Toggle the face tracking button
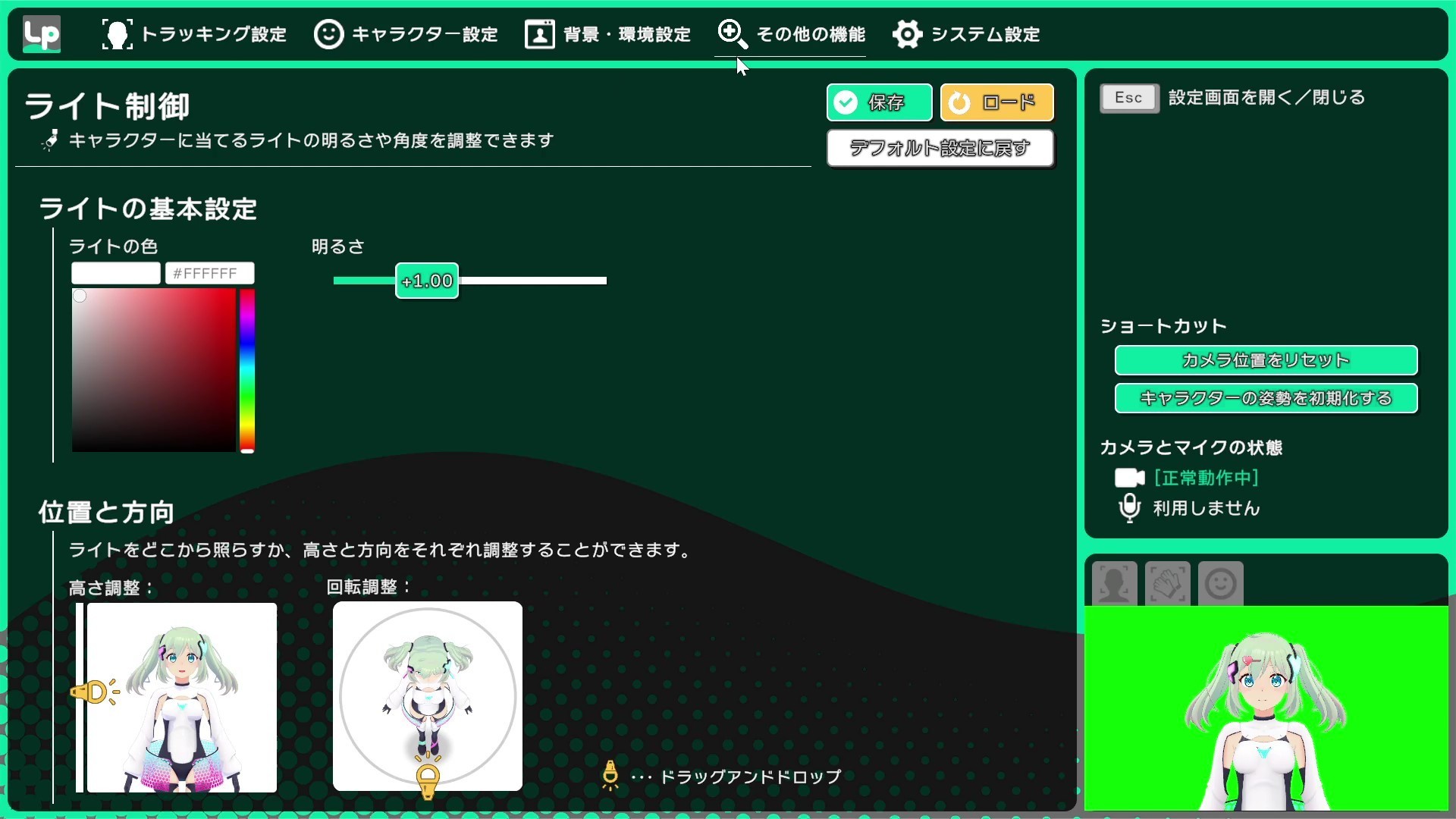Image resolution: width=1456 pixels, height=819 pixels. click(x=1114, y=583)
